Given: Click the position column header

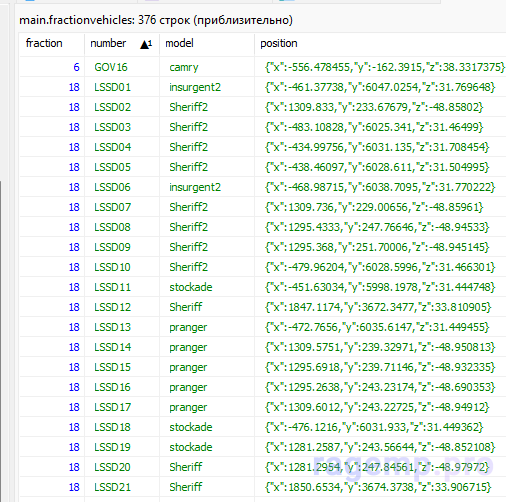Looking at the screenshot, I should [x=380, y=44].
